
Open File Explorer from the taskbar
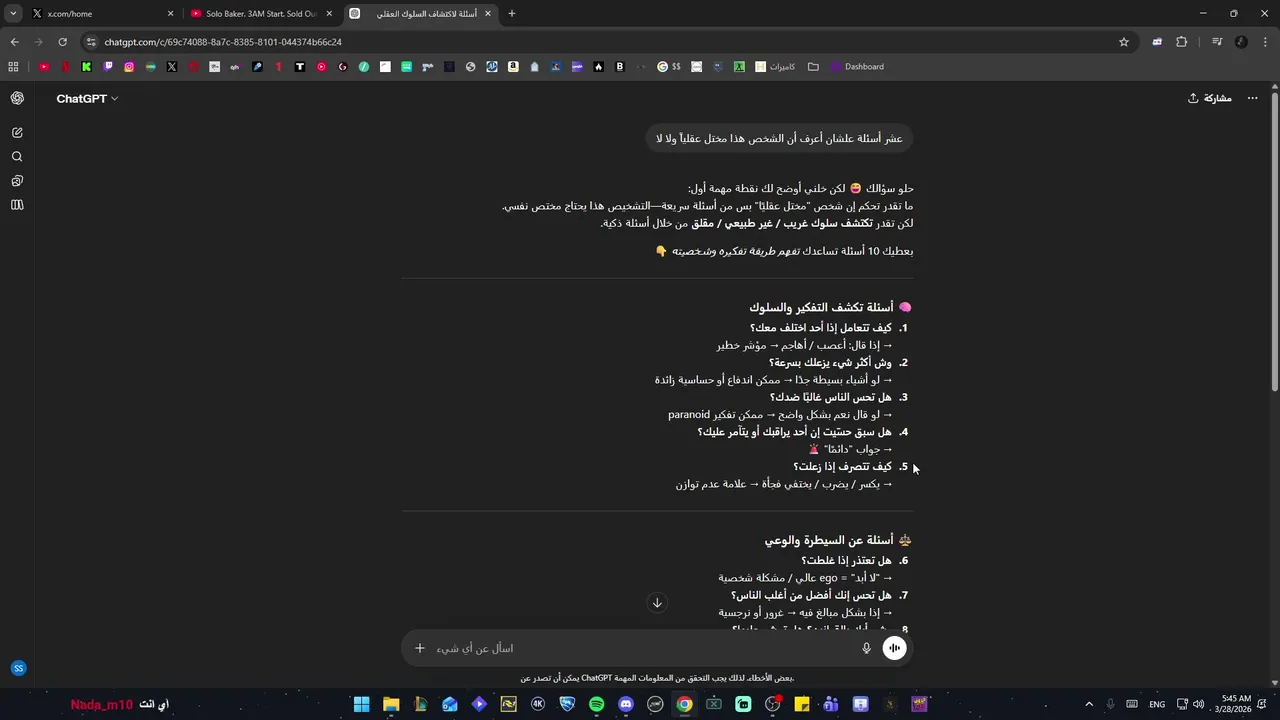pos(391,704)
